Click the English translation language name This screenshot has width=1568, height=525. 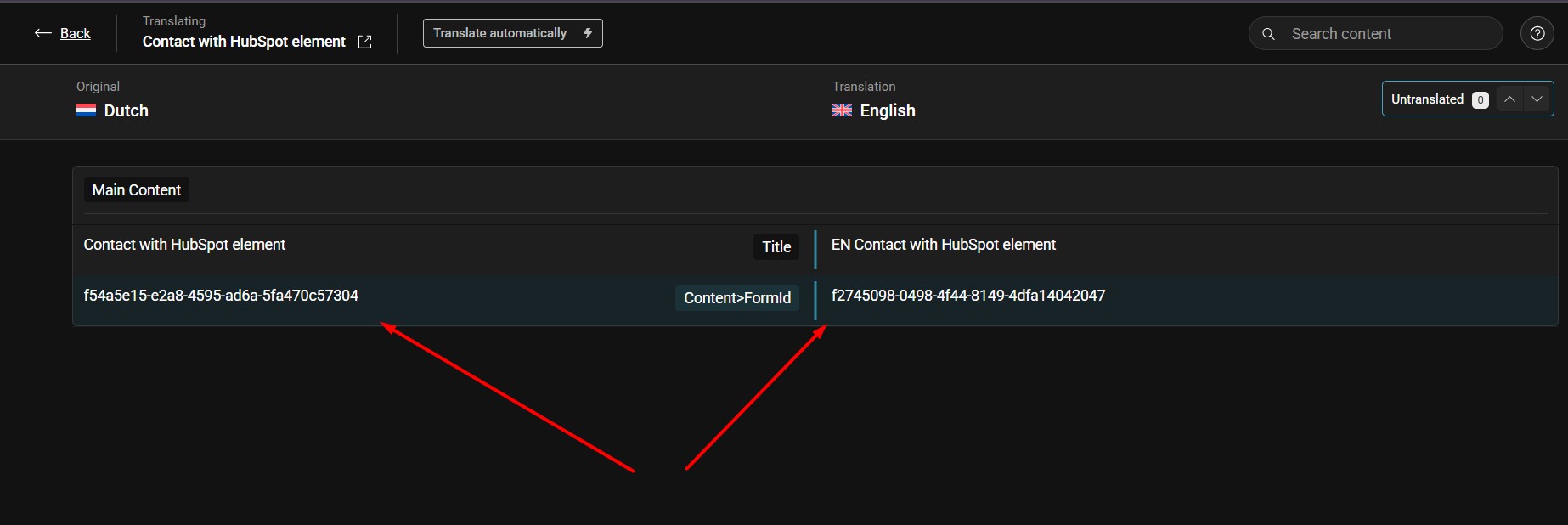[x=888, y=110]
